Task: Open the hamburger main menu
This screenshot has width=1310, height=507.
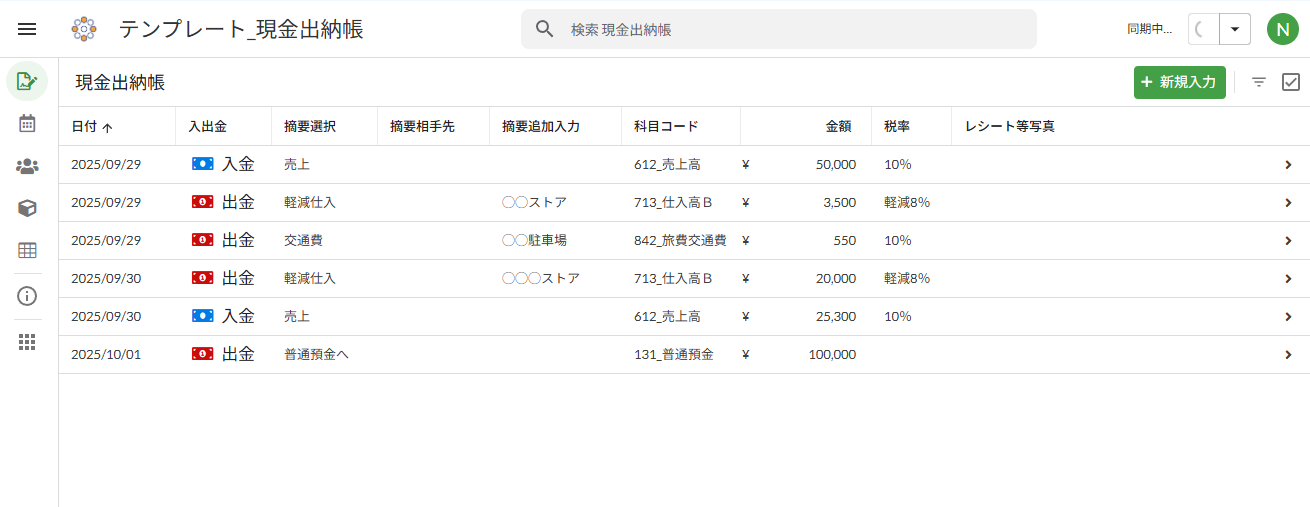Action: [x=27, y=29]
